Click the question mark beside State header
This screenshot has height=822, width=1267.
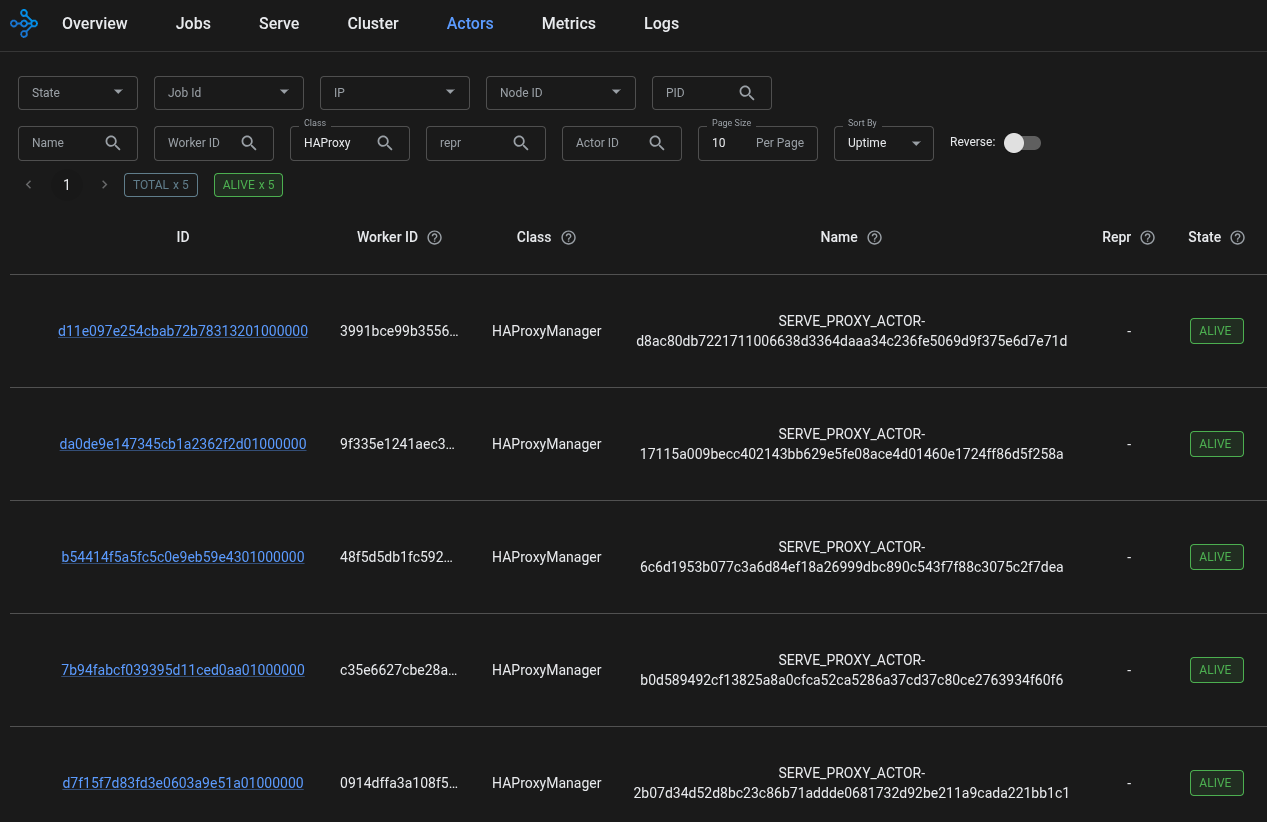click(x=1237, y=237)
